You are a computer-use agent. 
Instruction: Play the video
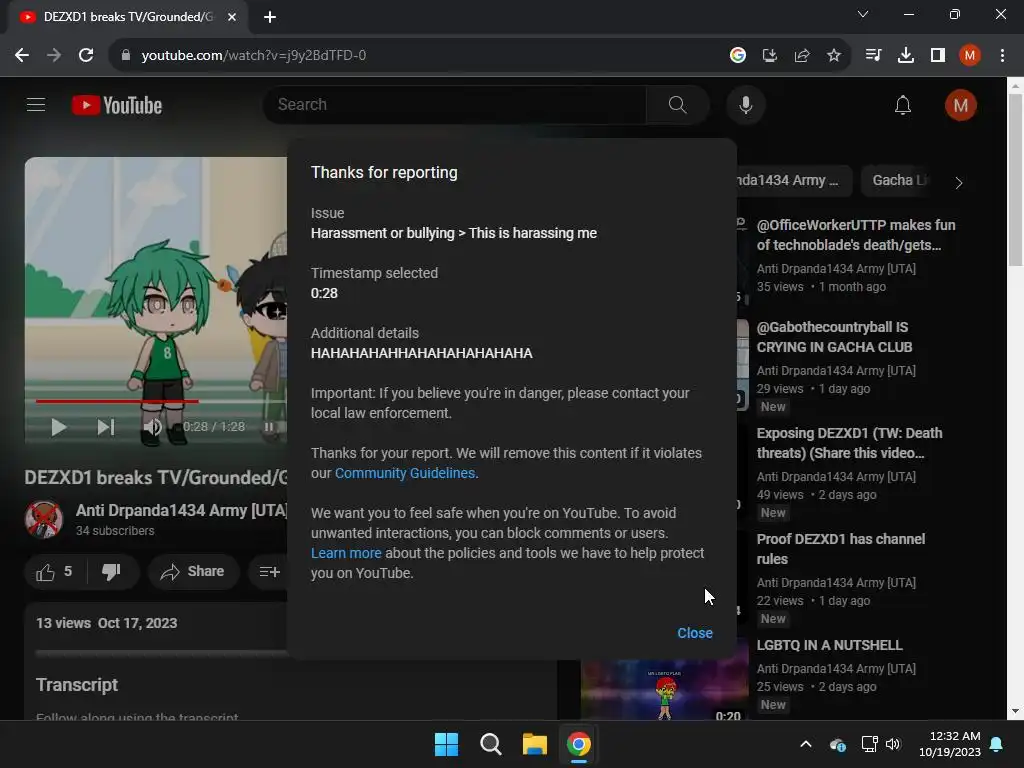[58, 427]
